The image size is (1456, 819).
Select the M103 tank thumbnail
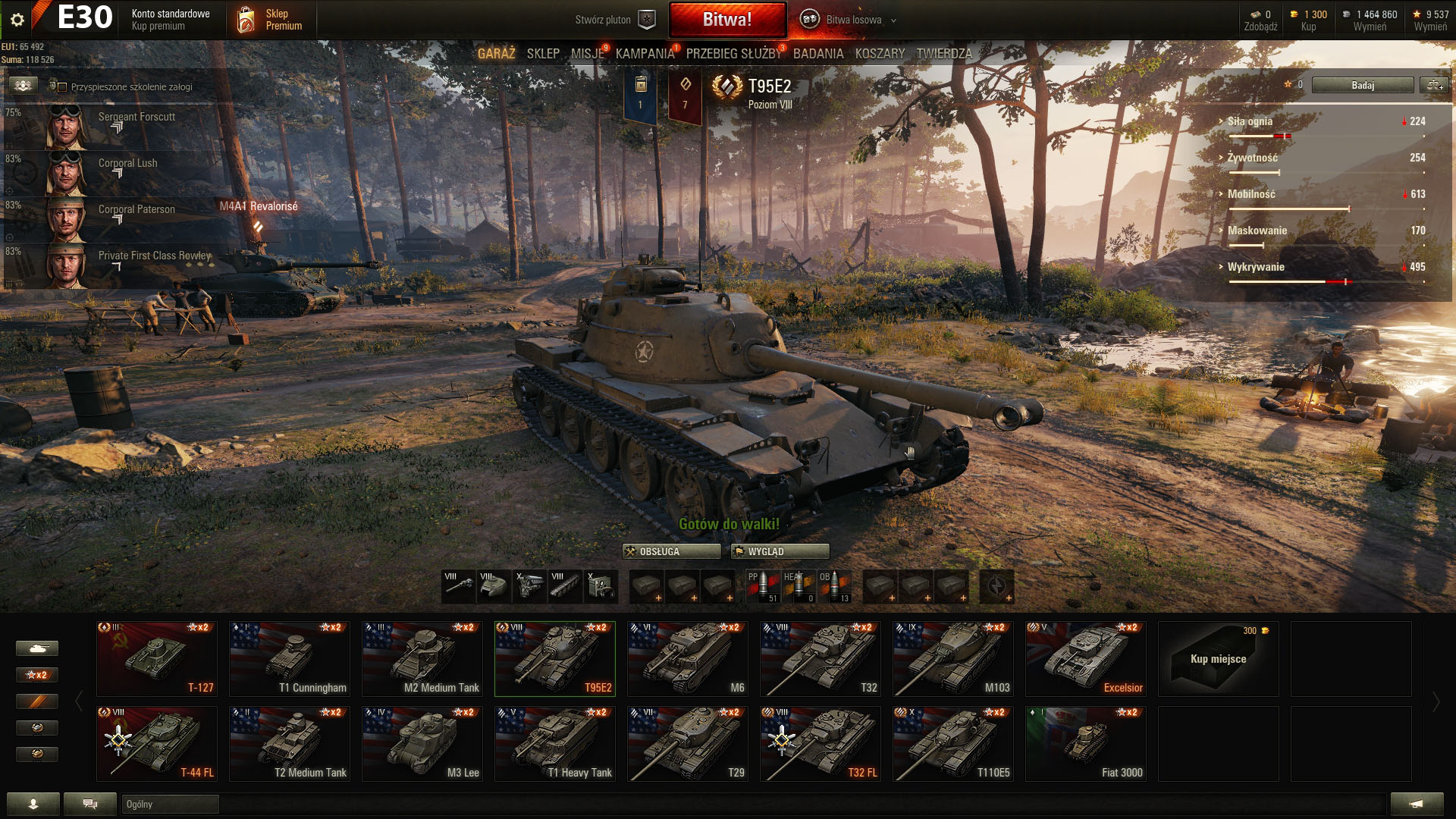(953, 659)
